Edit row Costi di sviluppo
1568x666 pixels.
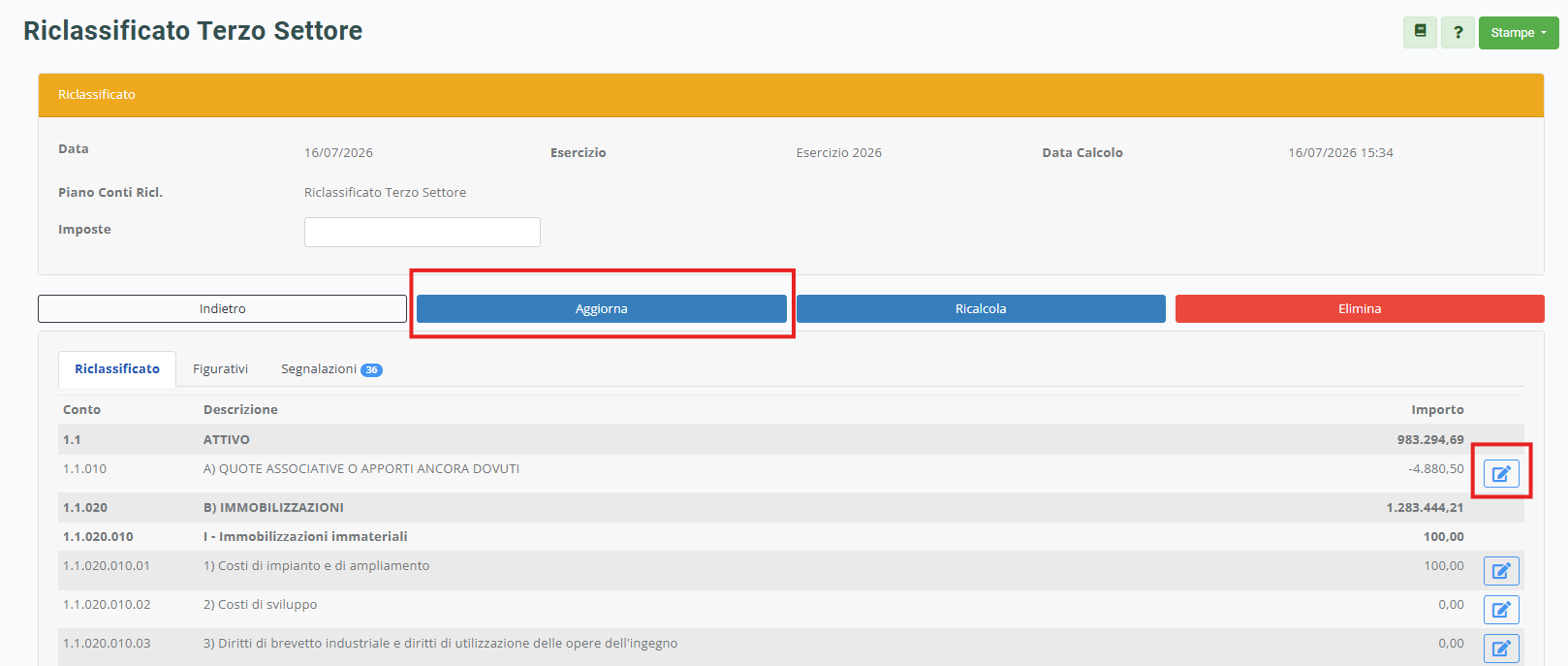[x=1501, y=610]
